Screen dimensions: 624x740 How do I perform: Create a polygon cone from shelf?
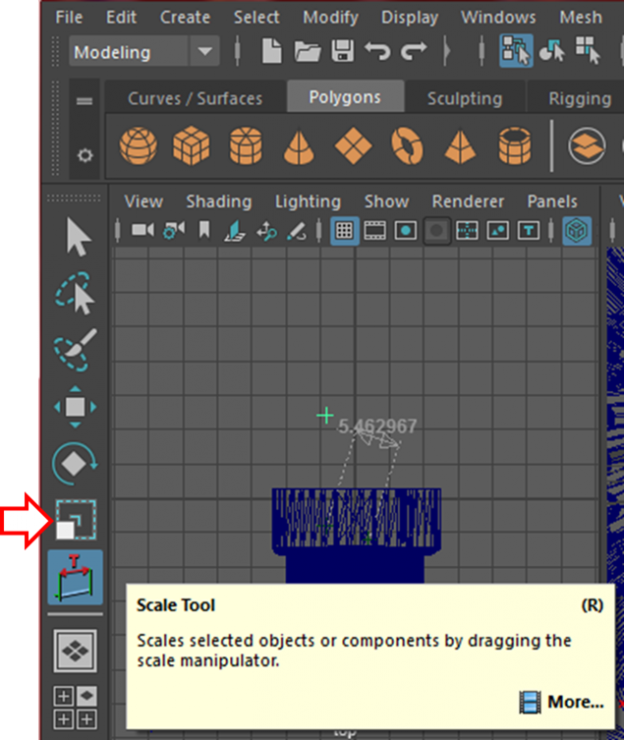point(299,147)
